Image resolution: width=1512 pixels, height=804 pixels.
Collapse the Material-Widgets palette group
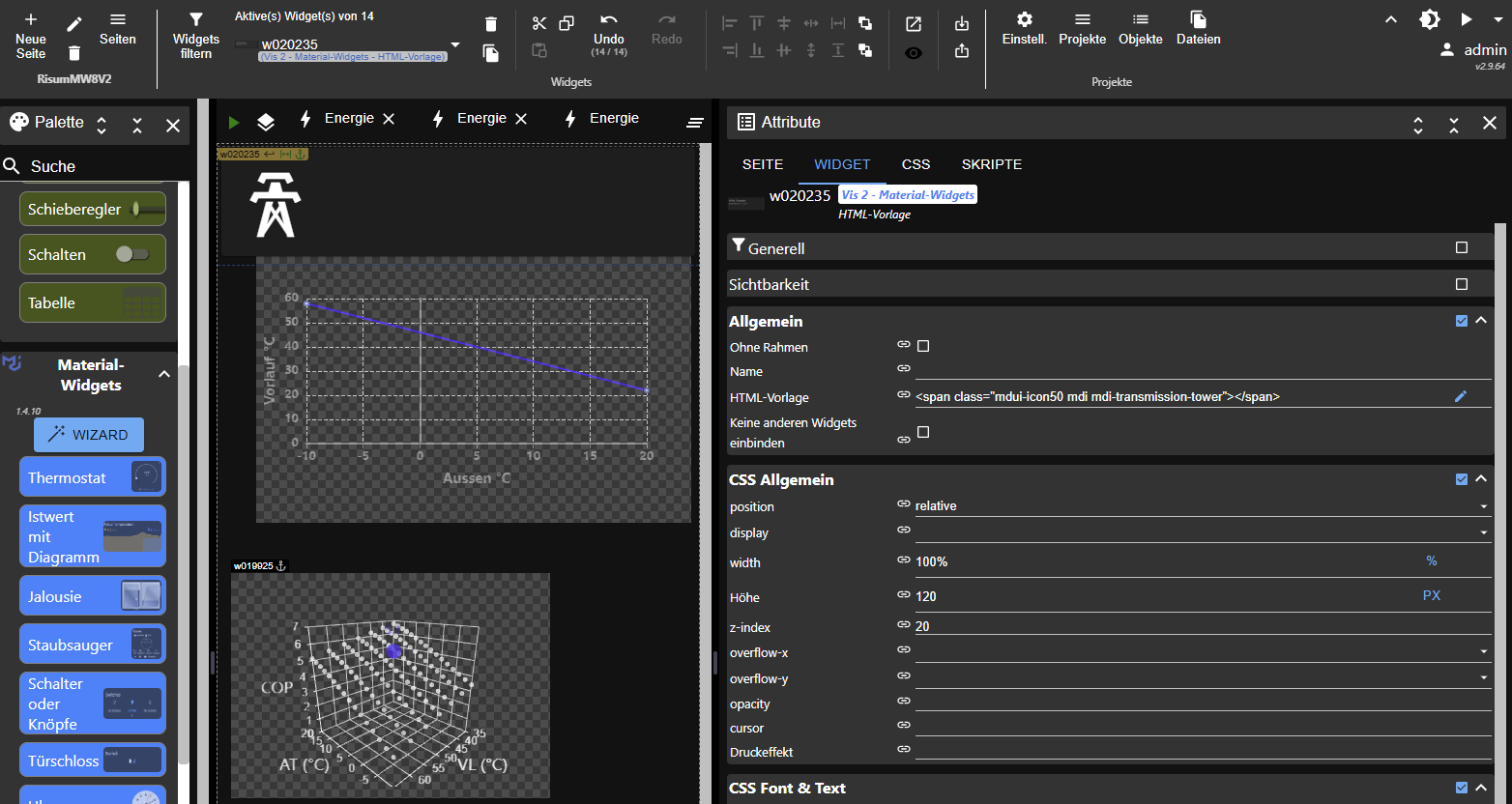tap(164, 374)
